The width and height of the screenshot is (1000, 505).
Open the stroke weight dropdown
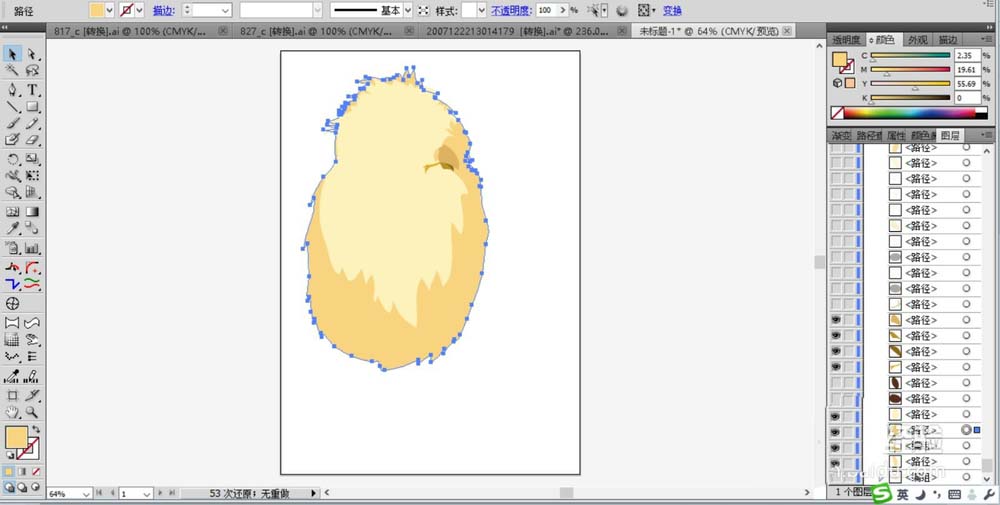pyautogui.click(x=226, y=10)
